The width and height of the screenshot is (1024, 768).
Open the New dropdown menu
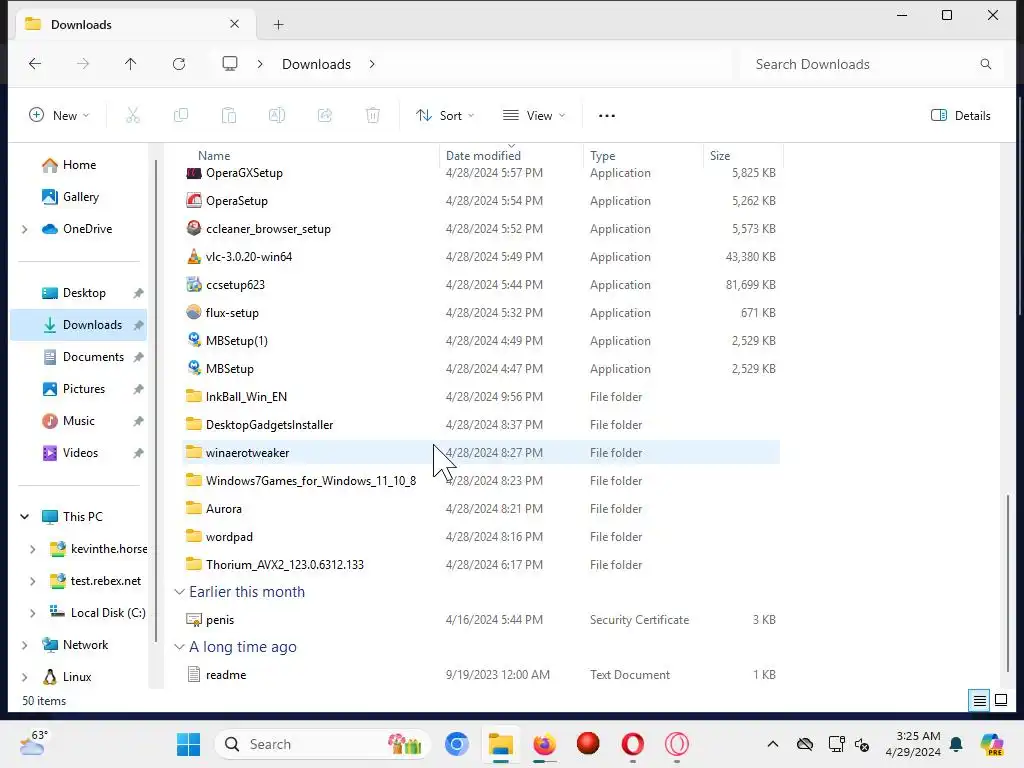tap(59, 116)
